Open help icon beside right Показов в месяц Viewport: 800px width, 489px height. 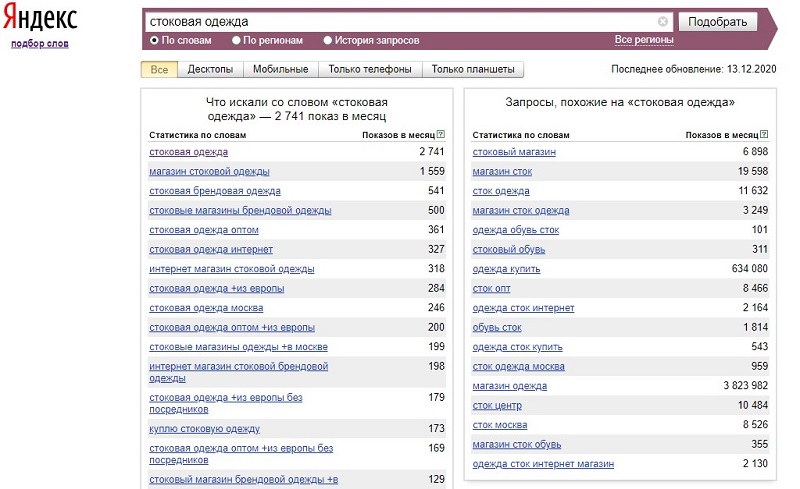pyautogui.click(x=764, y=134)
